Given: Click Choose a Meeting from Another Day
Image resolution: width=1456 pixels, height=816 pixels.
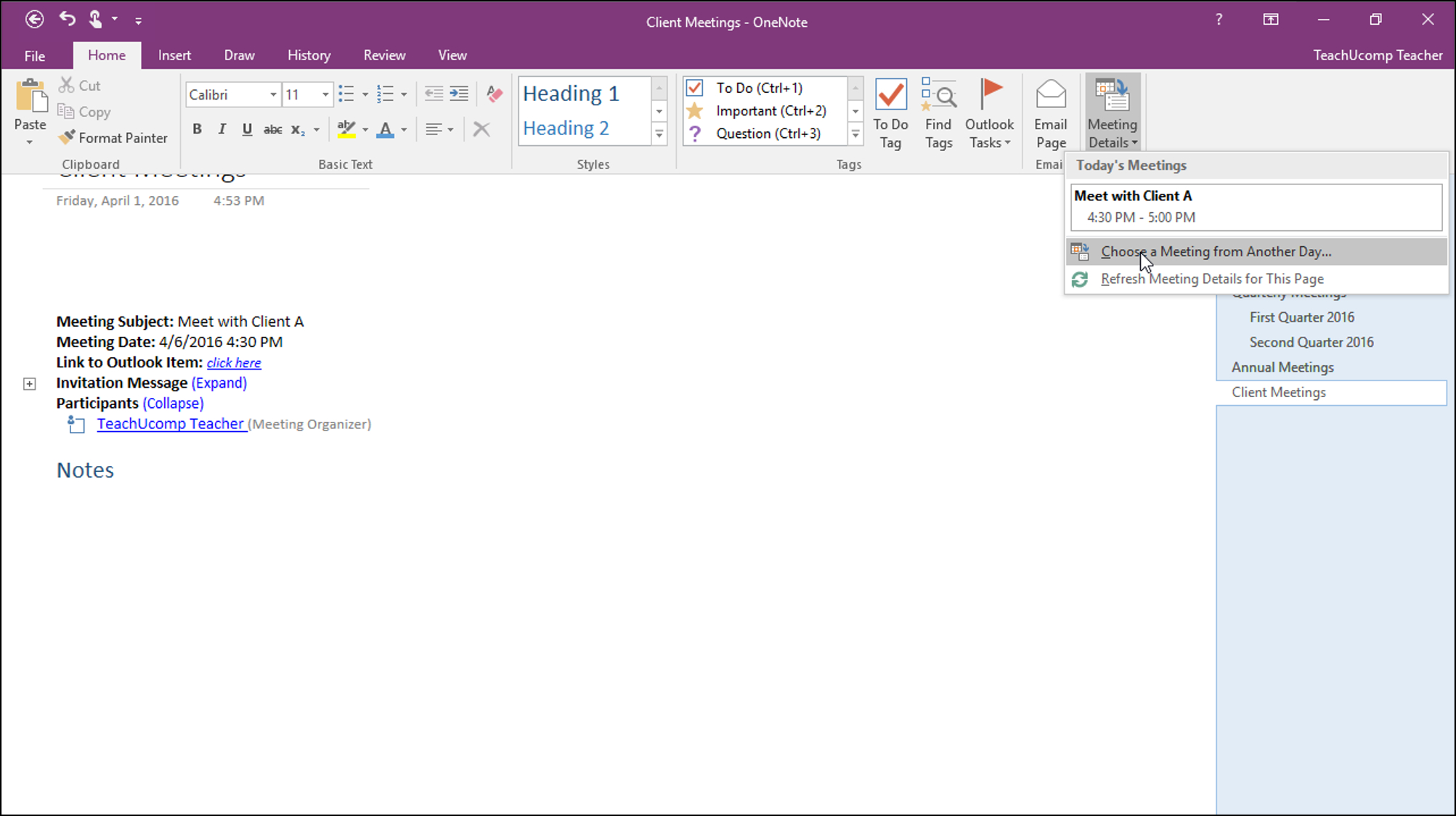Looking at the screenshot, I should coord(1216,251).
